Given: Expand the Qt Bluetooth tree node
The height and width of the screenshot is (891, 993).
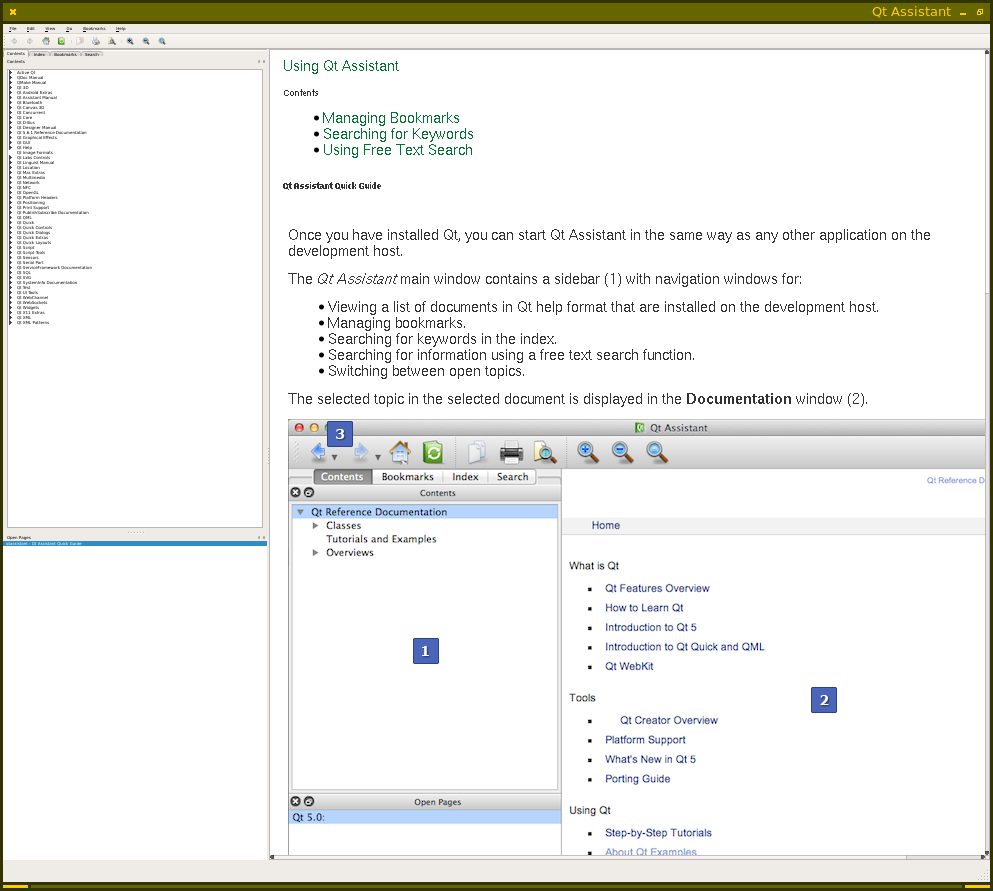Looking at the screenshot, I should pyautogui.click(x=11, y=103).
